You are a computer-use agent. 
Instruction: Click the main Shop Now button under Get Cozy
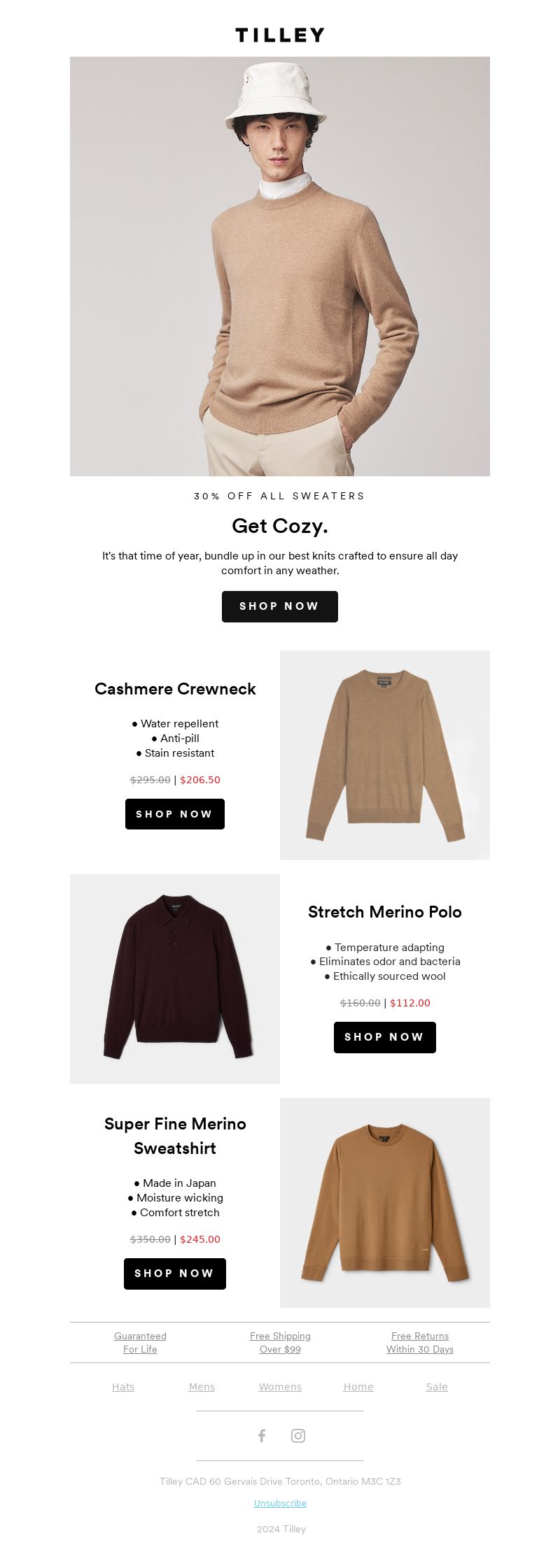(280, 606)
